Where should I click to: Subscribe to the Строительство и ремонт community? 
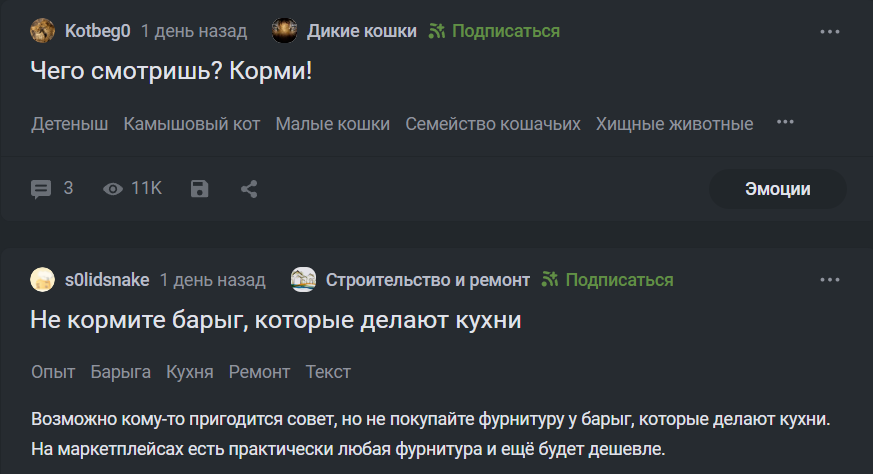pyautogui.click(x=607, y=280)
